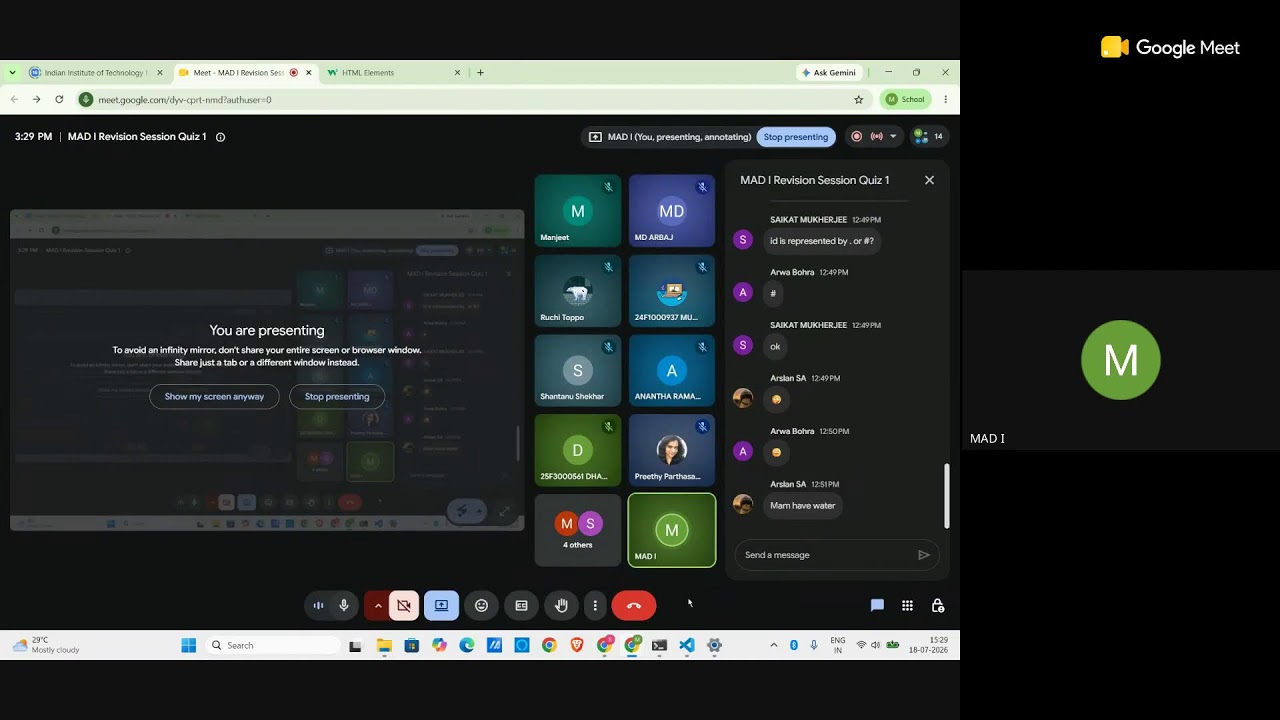This screenshot has height=720, width=1280.
Task: Open Brave browser from taskbar
Action: [577, 645]
